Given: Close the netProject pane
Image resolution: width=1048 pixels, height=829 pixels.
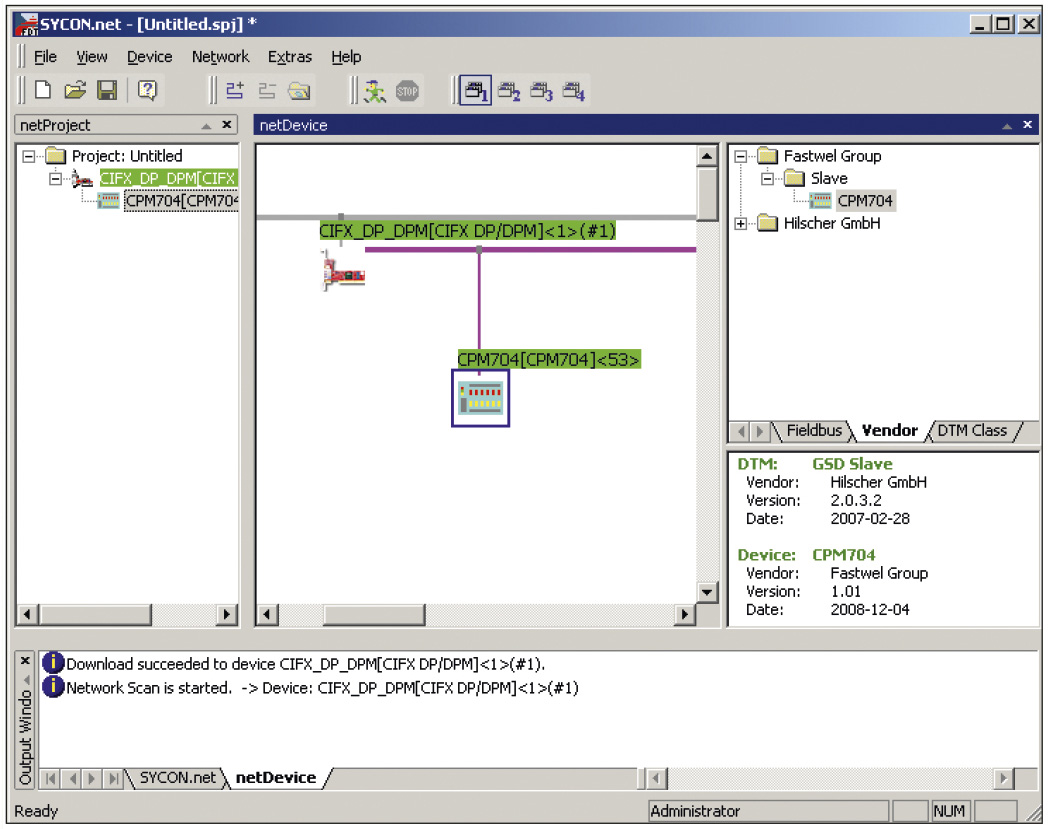Looking at the screenshot, I should (227, 125).
